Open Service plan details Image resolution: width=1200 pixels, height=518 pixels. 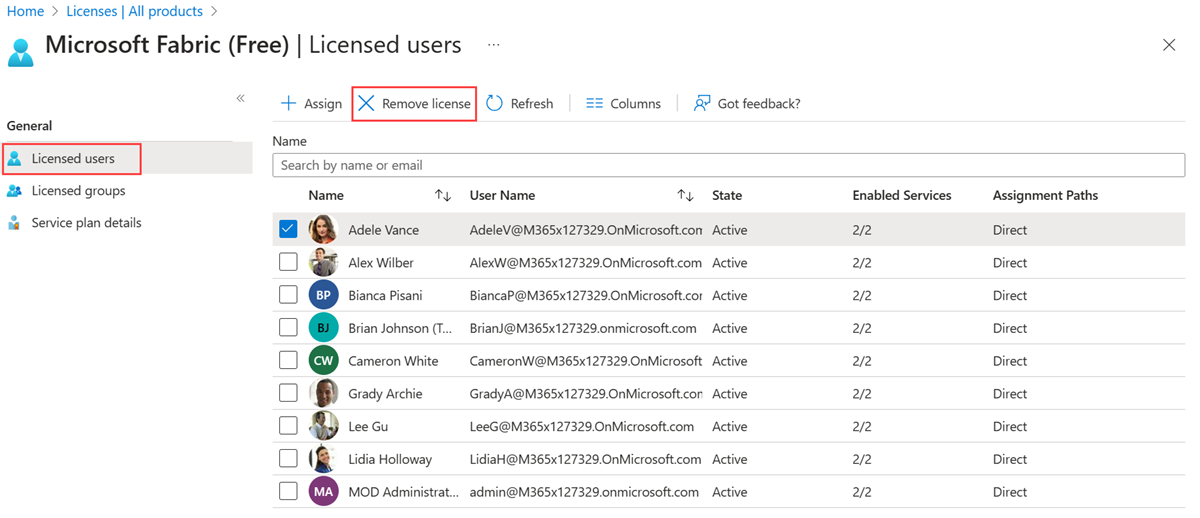(x=86, y=223)
